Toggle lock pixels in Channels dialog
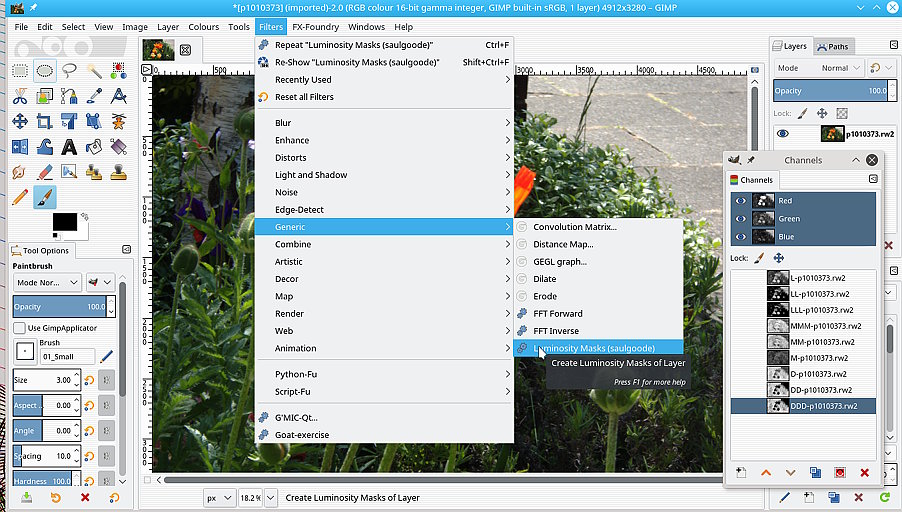Screen dimensions: 902x512 (x=759, y=258)
